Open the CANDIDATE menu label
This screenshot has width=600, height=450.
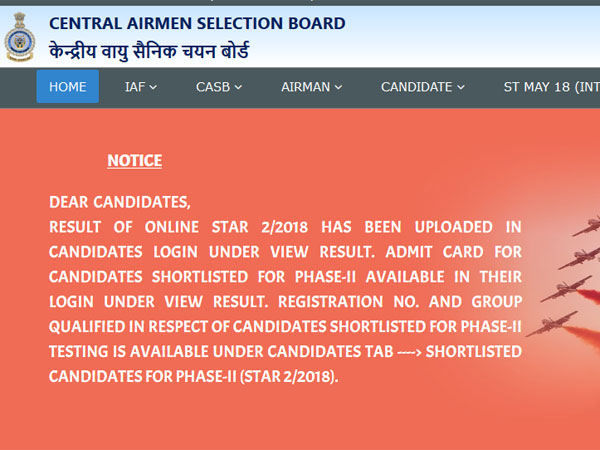(x=416, y=87)
